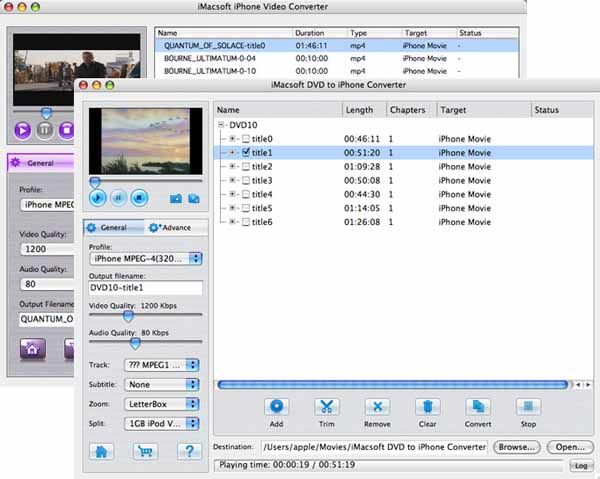The height and width of the screenshot is (479, 600).
Task: Click the Stop conversion icon
Action: [x=528, y=407]
